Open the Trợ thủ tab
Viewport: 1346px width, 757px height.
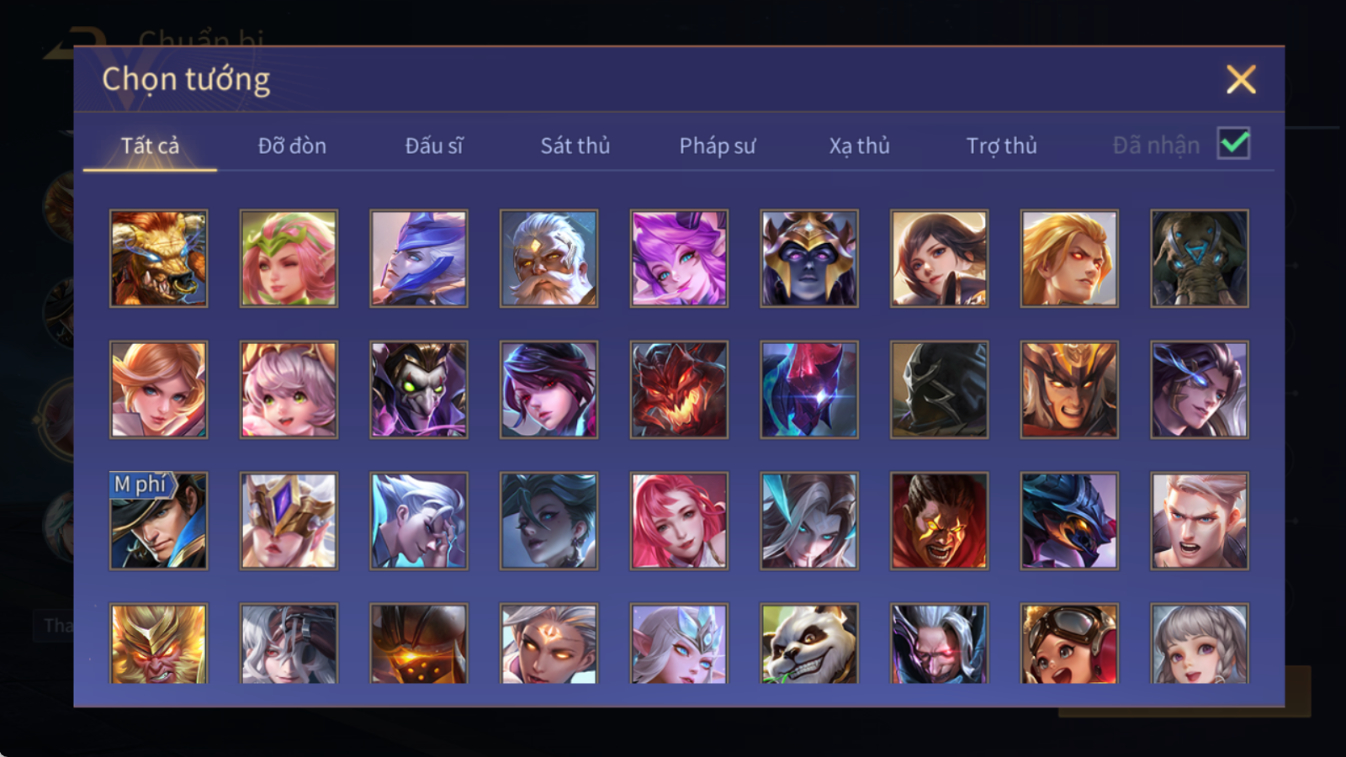click(x=1001, y=146)
